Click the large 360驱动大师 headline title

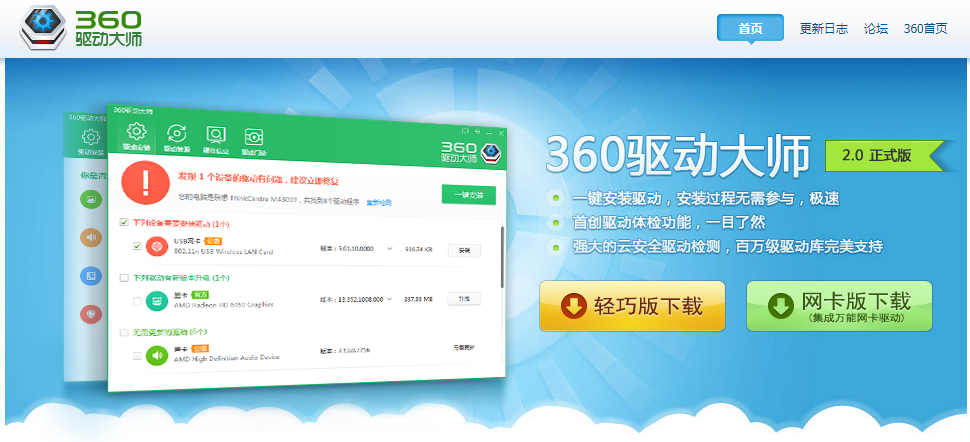pyautogui.click(x=678, y=155)
